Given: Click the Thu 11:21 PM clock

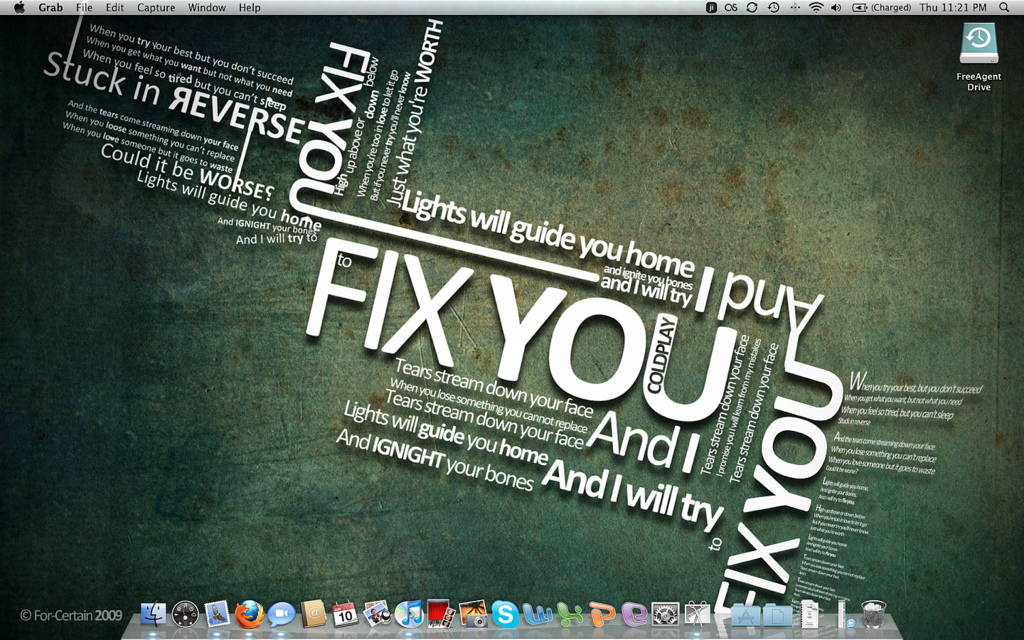Looking at the screenshot, I should coord(953,8).
